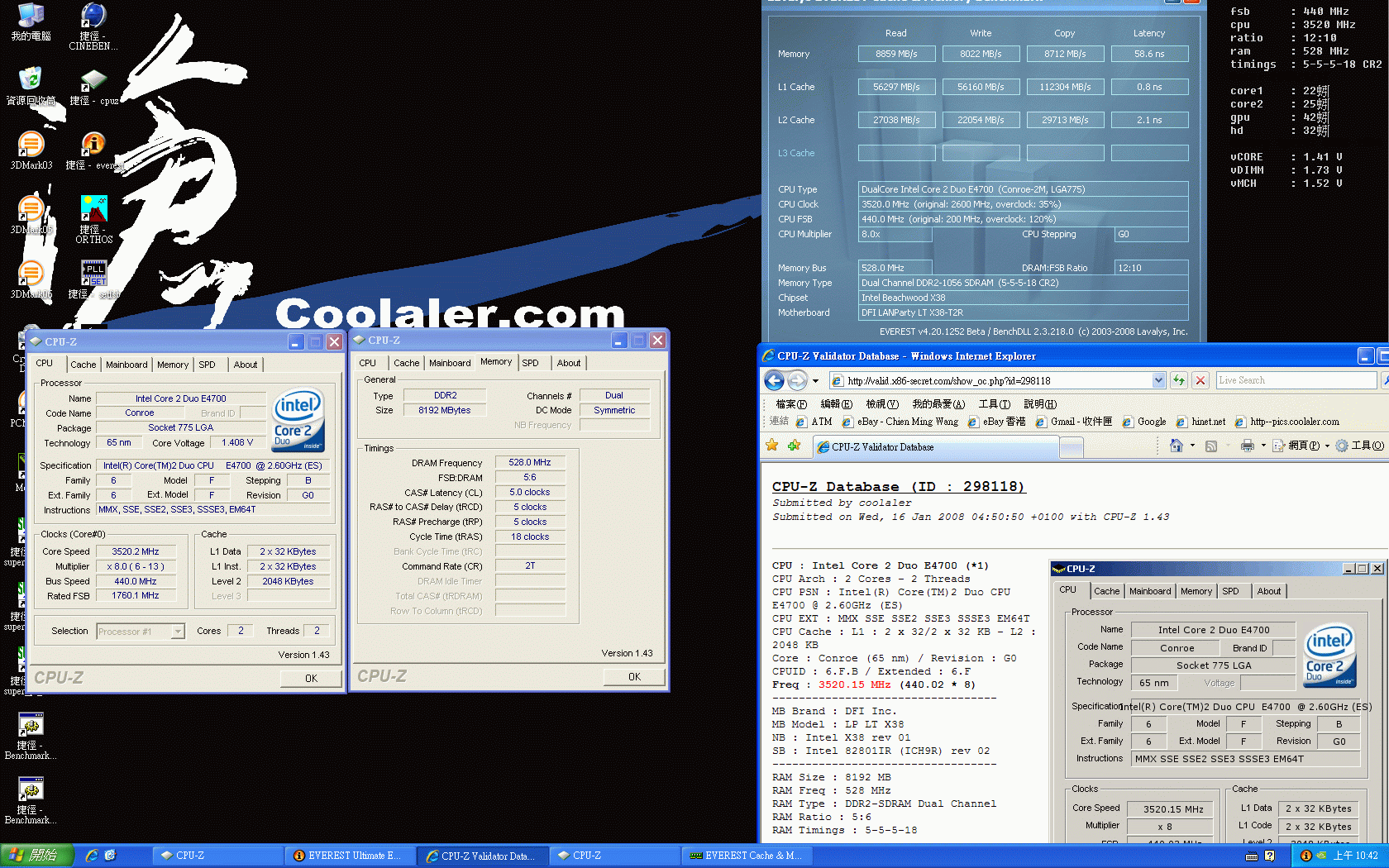Click the IE stop loading red X

1200,380
